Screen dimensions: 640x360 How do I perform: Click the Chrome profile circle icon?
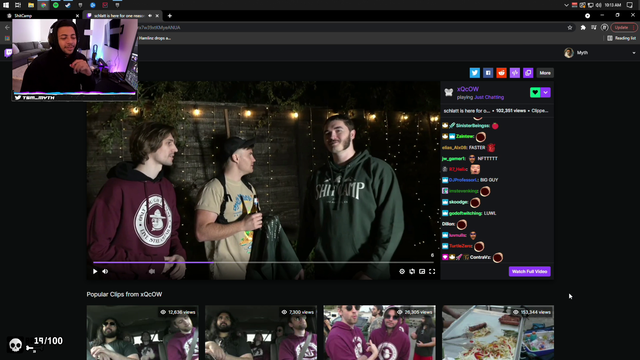point(604,27)
